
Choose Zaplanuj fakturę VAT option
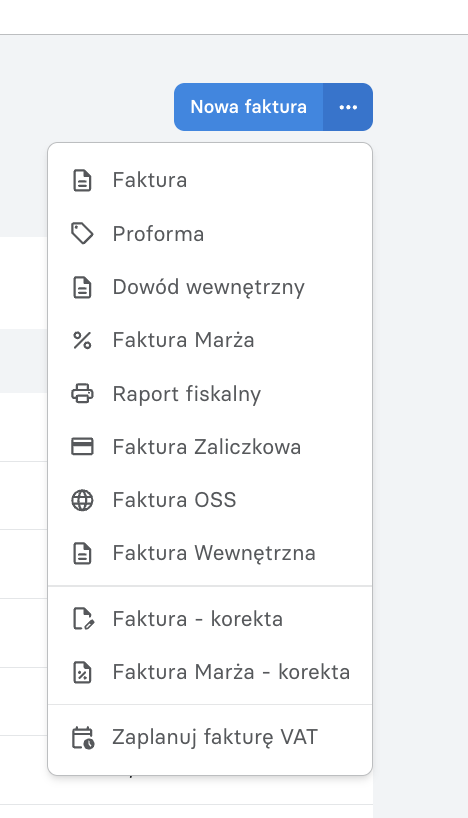210,738
